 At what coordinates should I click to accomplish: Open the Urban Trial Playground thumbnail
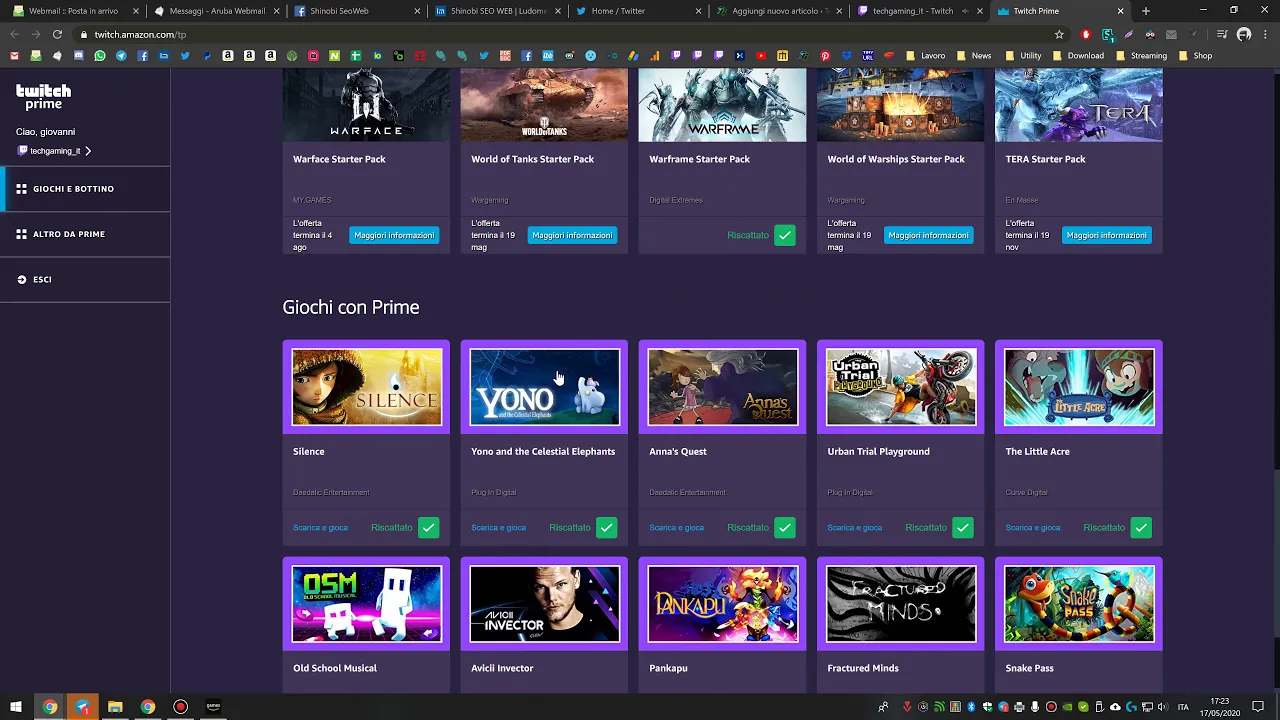[x=901, y=387]
